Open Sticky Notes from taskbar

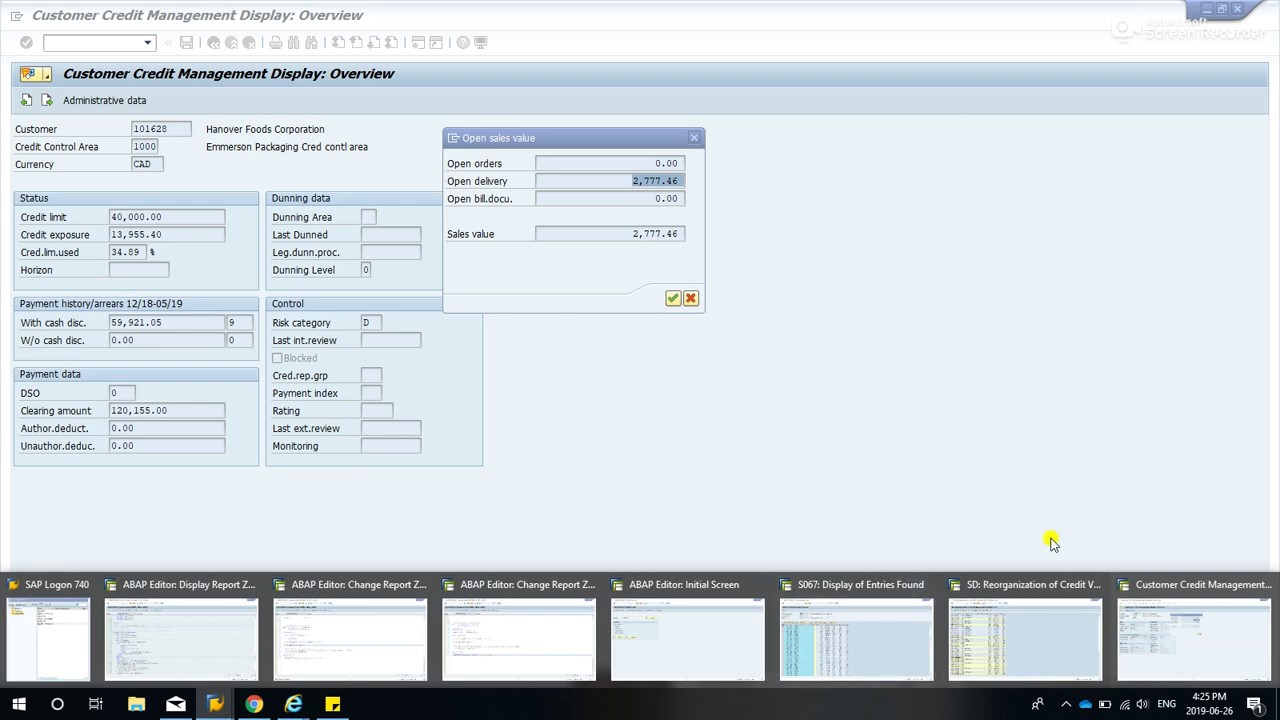pyautogui.click(x=333, y=704)
